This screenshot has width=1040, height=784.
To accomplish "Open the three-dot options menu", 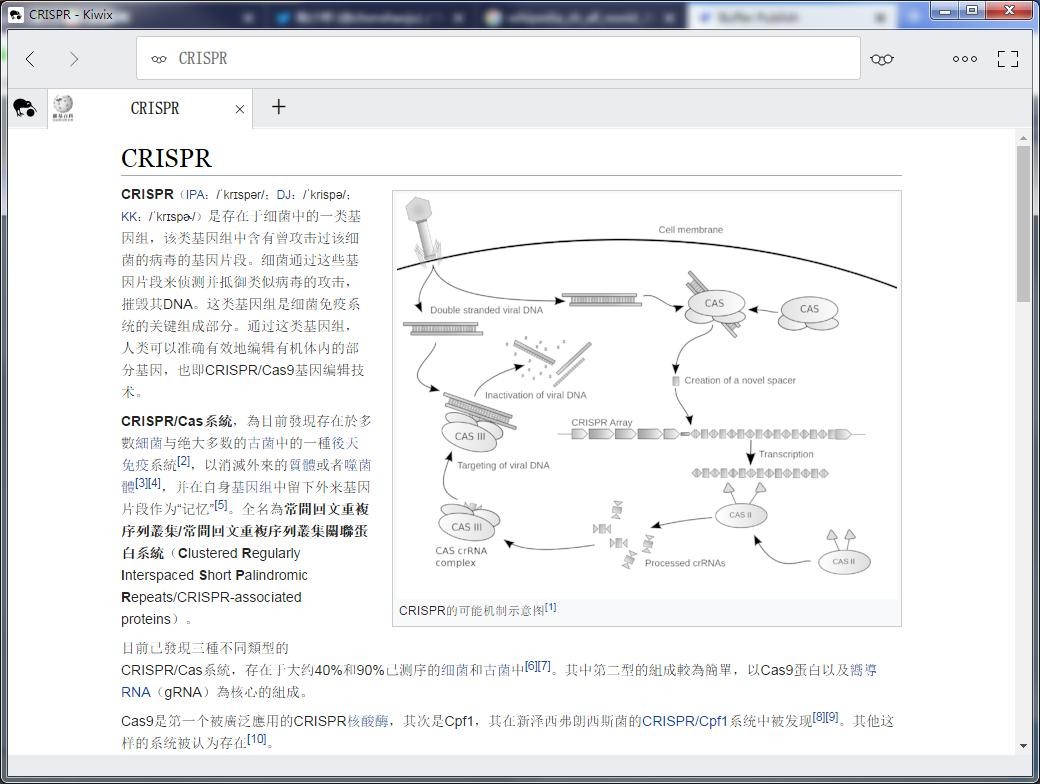I will point(965,59).
